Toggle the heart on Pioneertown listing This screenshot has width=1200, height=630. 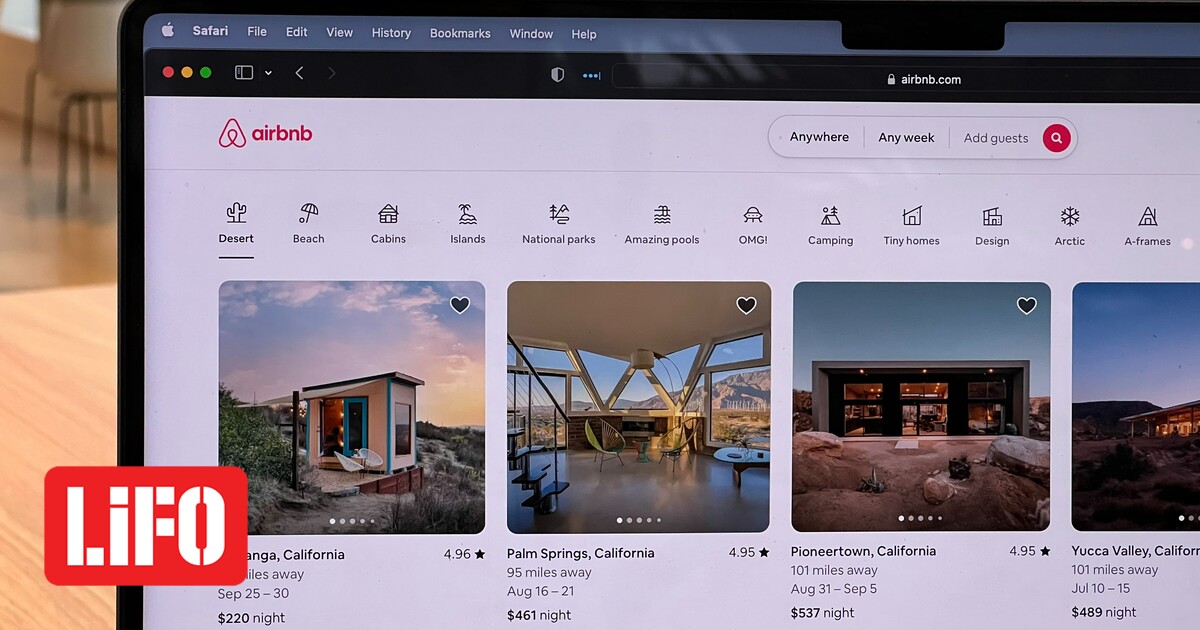[1027, 305]
